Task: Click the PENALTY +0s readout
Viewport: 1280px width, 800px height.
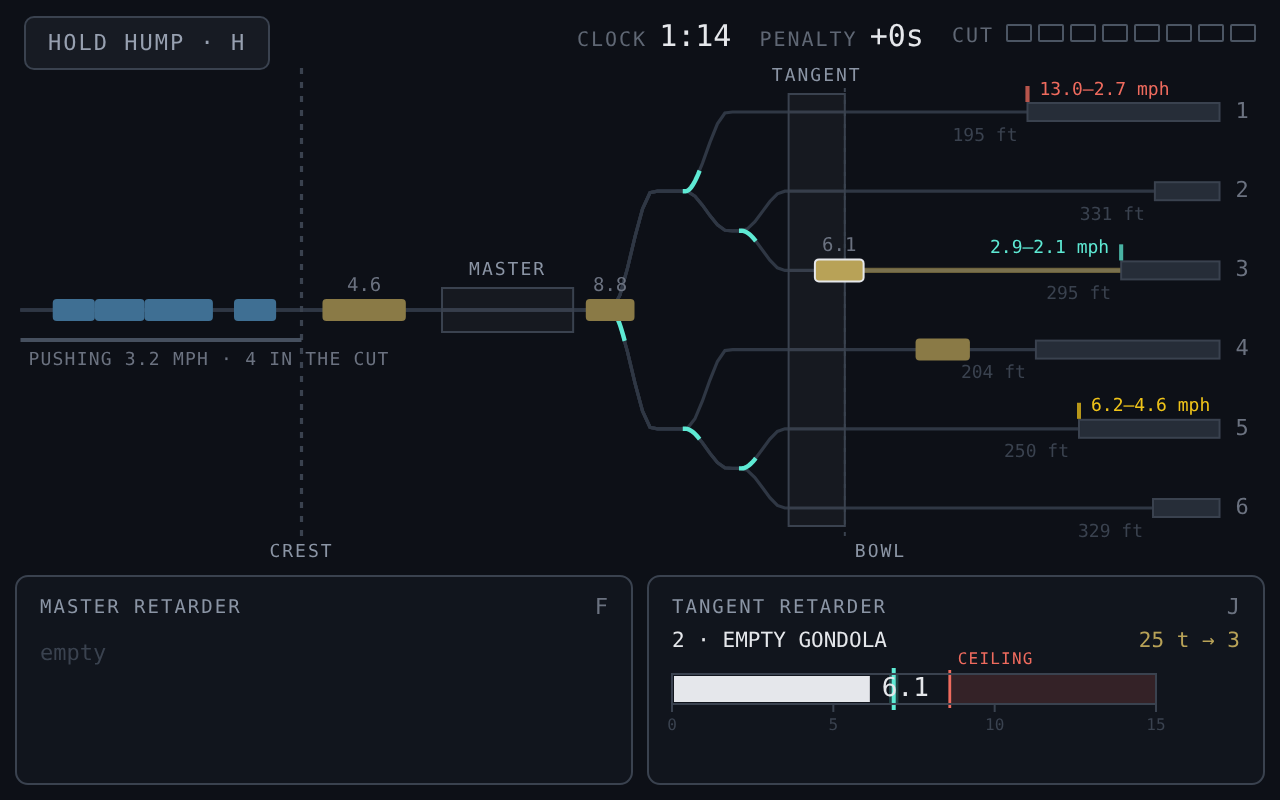Action: tap(841, 37)
